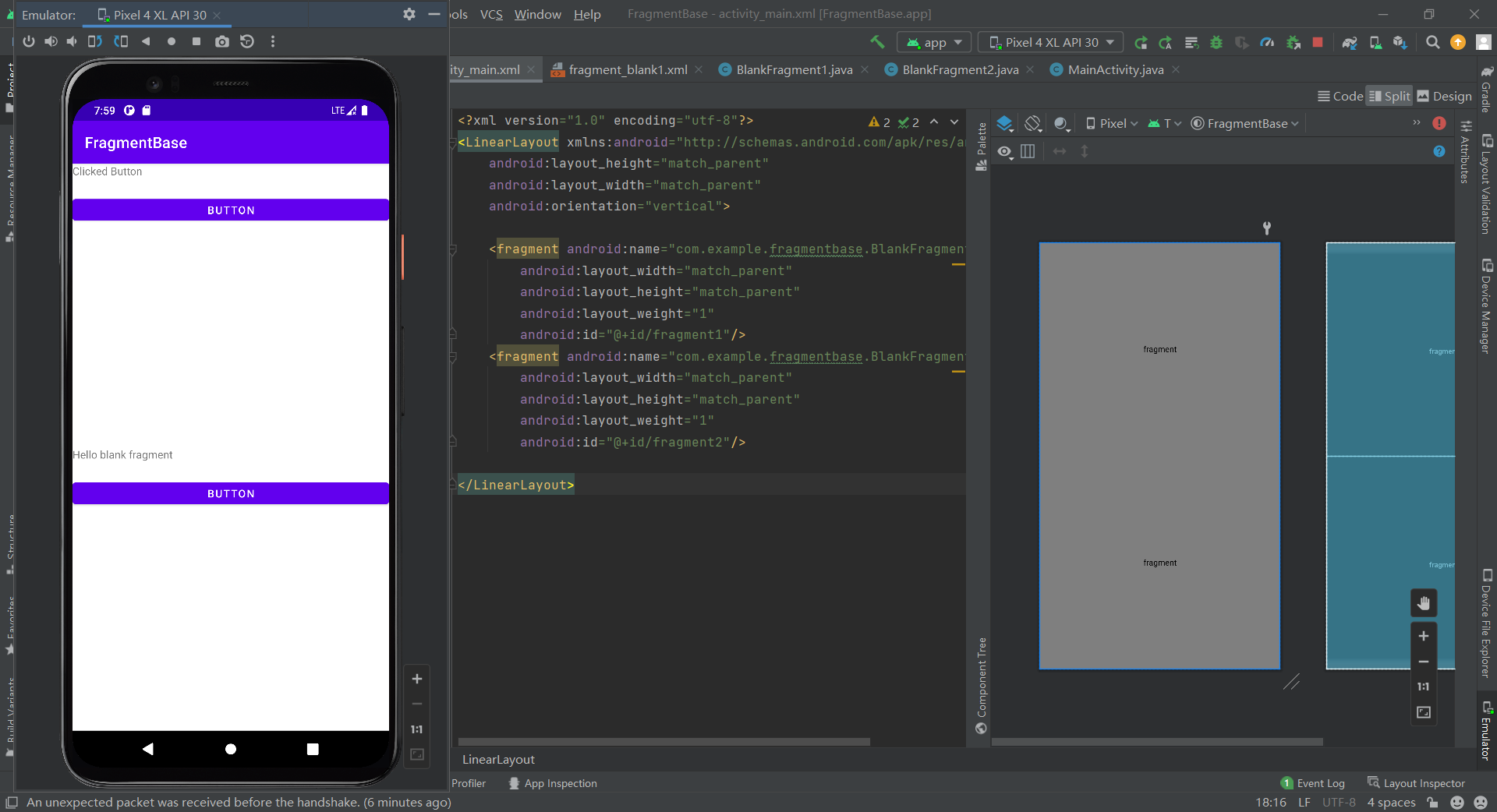Zoom out the layout design preview

click(x=1424, y=662)
